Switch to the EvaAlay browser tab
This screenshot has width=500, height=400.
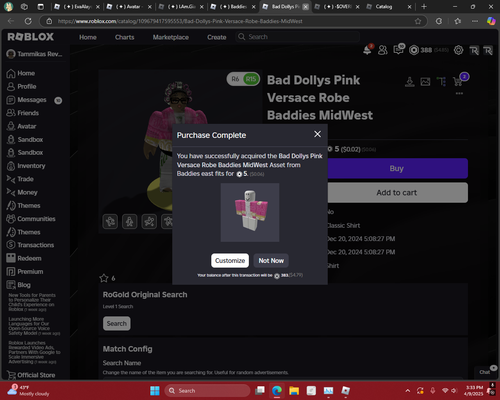click(x=77, y=6)
